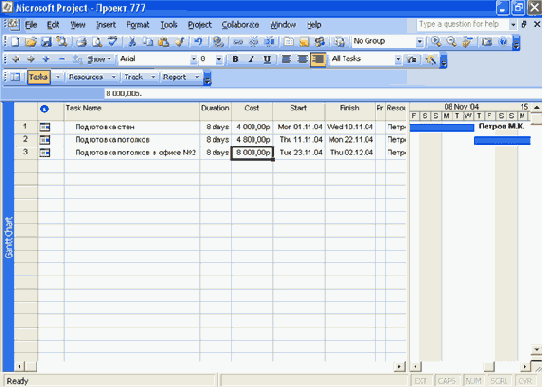The image size is (542, 387).
Task: Toggle AutoFilter on the table
Action: [x=411, y=59]
